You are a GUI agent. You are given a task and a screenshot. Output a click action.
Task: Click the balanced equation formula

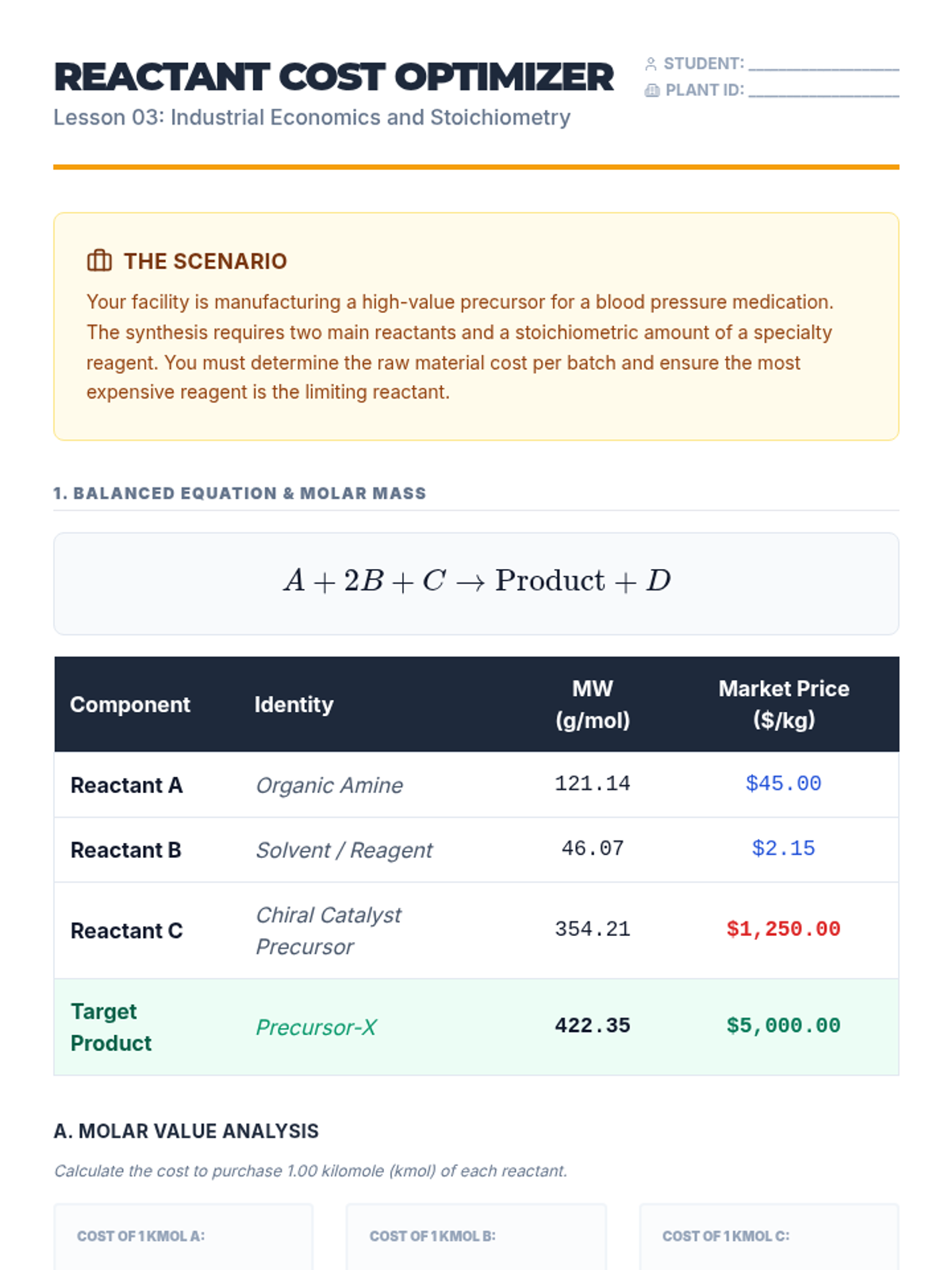point(477,581)
